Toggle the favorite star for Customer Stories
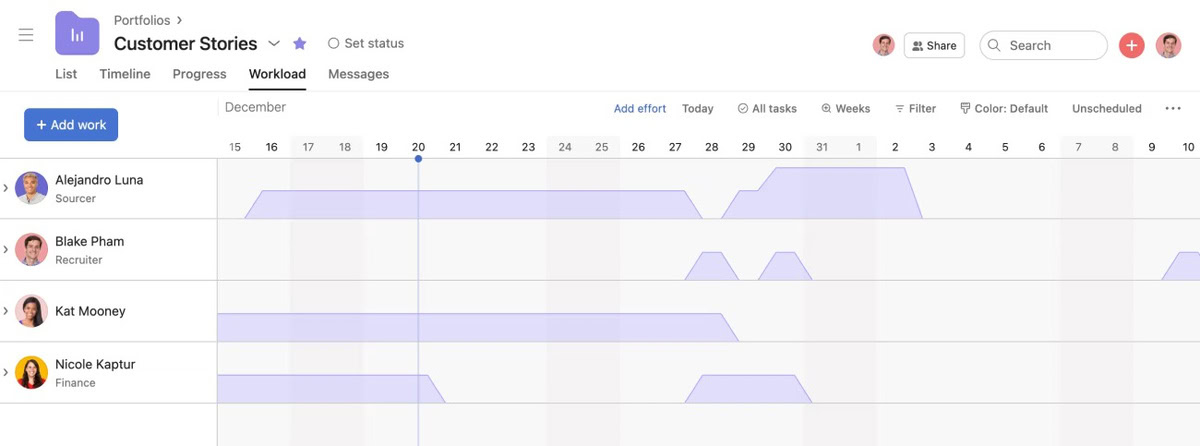 [x=300, y=43]
